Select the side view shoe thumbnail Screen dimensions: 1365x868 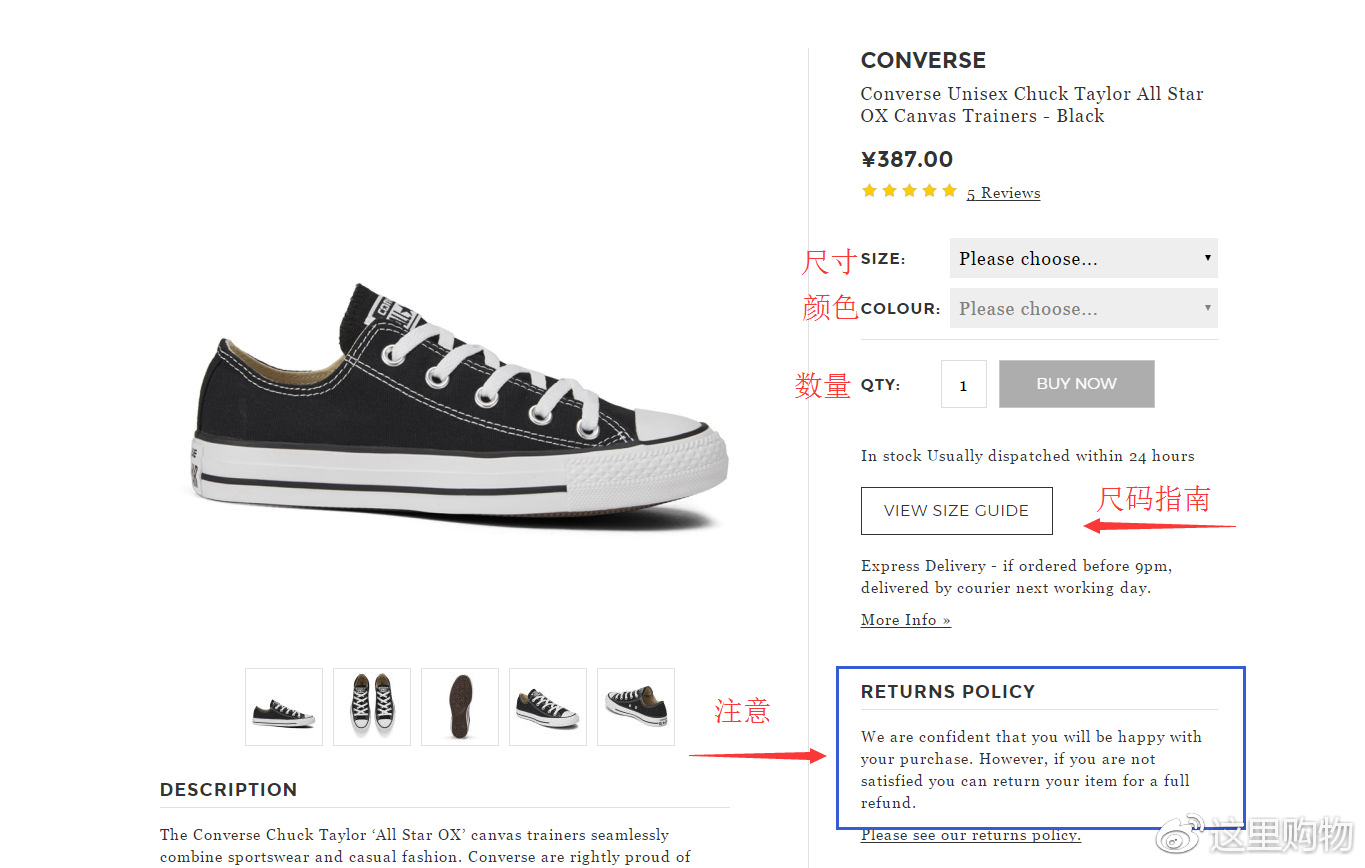284,707
